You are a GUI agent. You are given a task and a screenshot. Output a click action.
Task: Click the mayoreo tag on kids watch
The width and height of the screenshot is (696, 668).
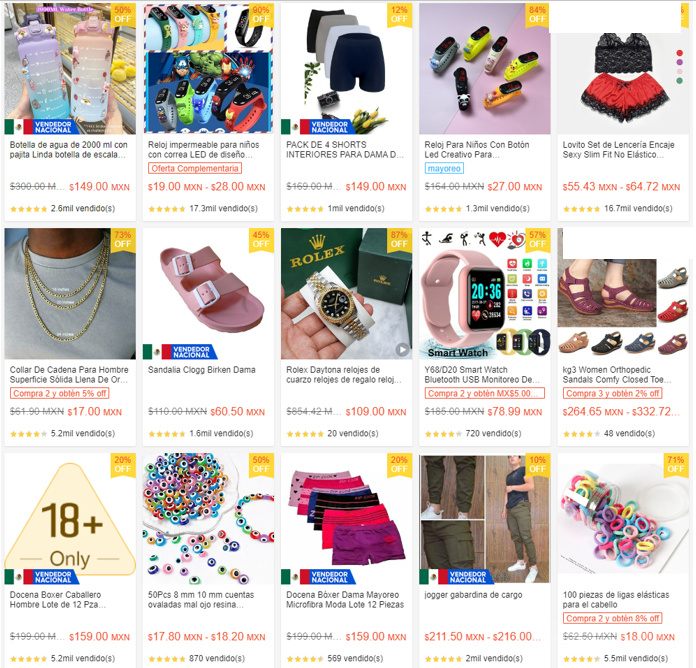(x=444, y=168)
